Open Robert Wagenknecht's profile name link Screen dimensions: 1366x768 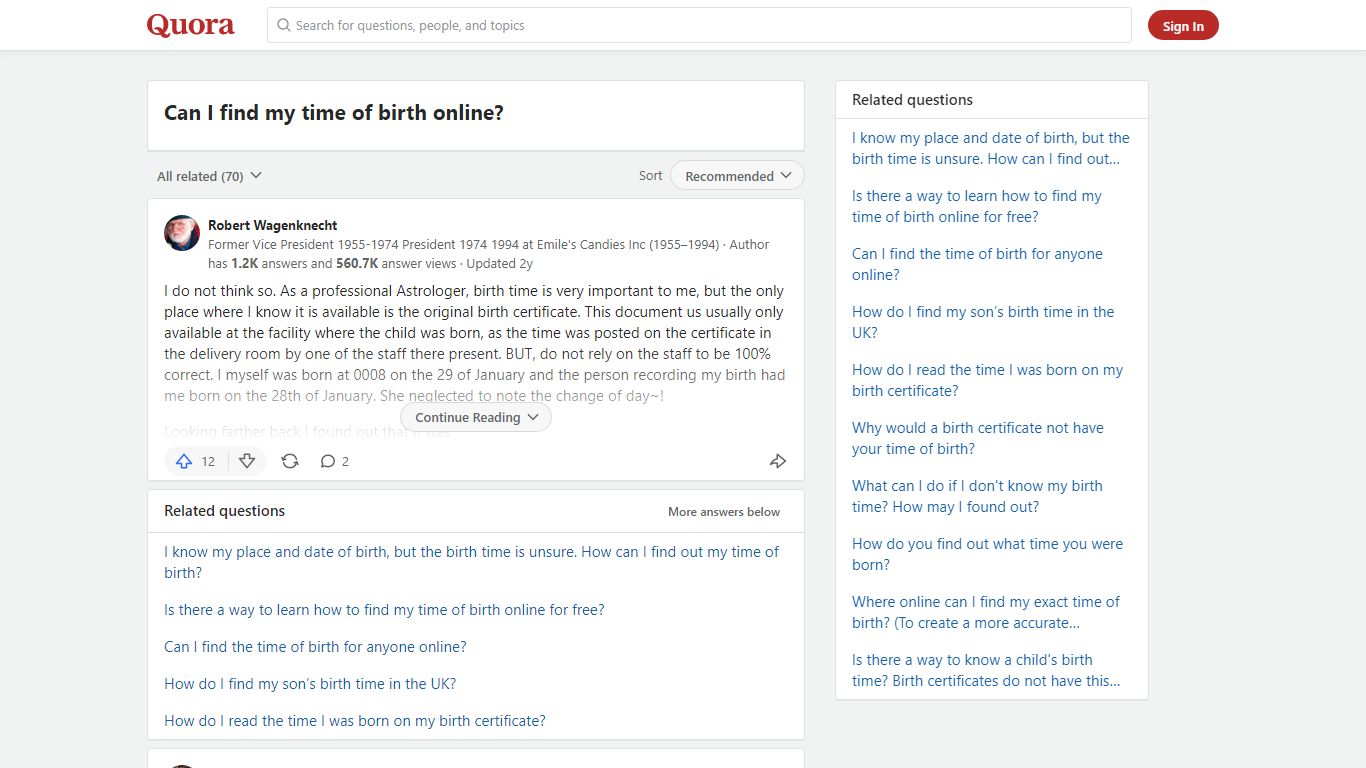point(272,225)
